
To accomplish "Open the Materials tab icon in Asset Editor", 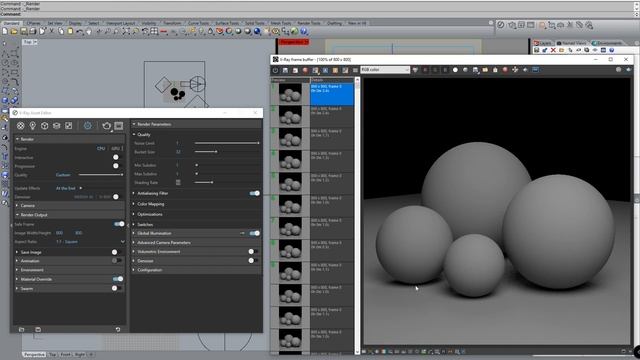I will [20, 126].
